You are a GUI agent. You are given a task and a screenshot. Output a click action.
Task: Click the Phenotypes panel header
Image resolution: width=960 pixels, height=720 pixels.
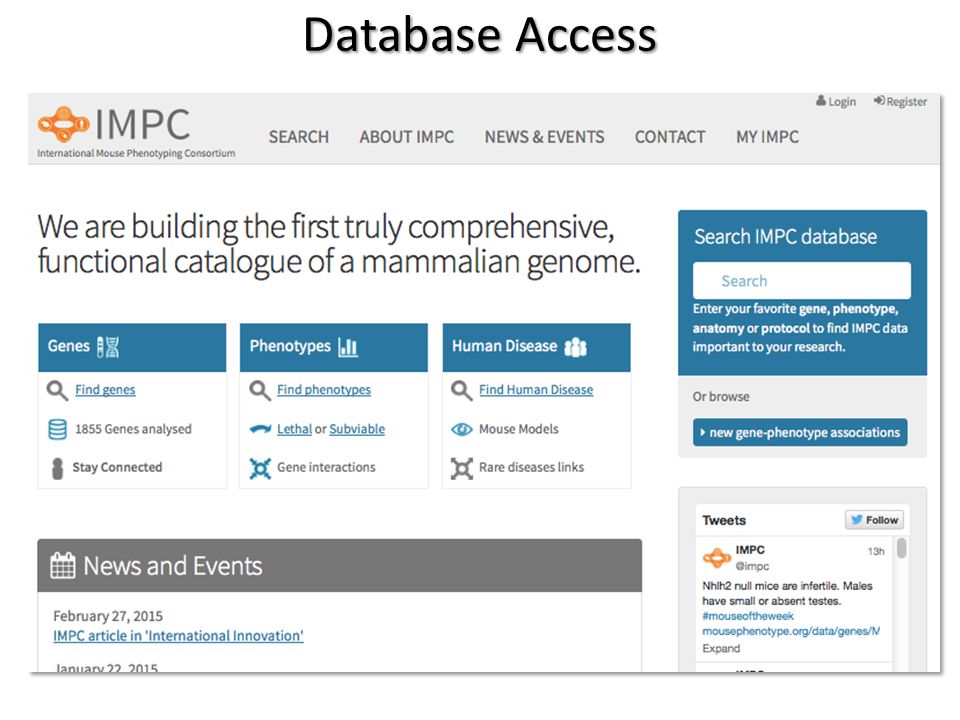point(334,347)
